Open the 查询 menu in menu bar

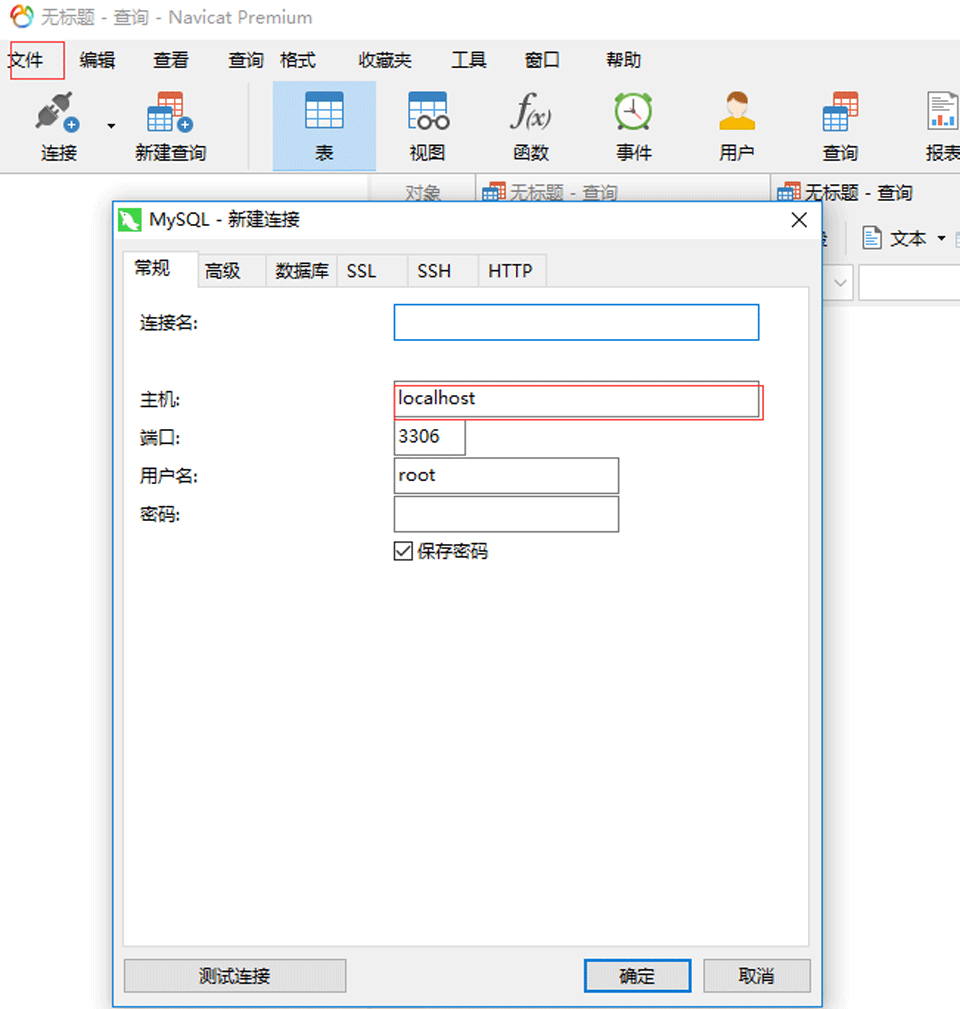(x=246, y=60)
